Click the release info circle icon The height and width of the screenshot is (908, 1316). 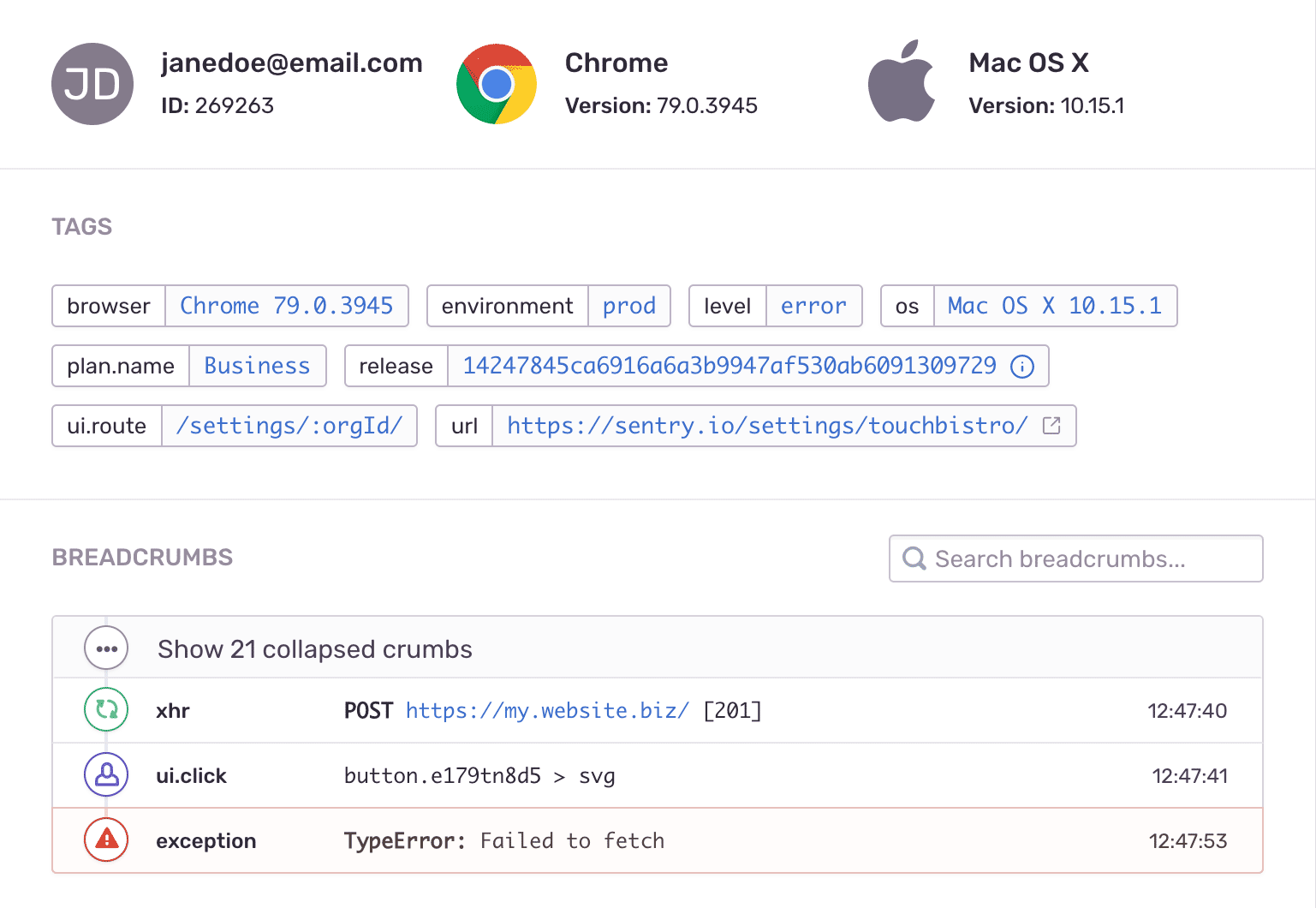(x=1022, y=366)
